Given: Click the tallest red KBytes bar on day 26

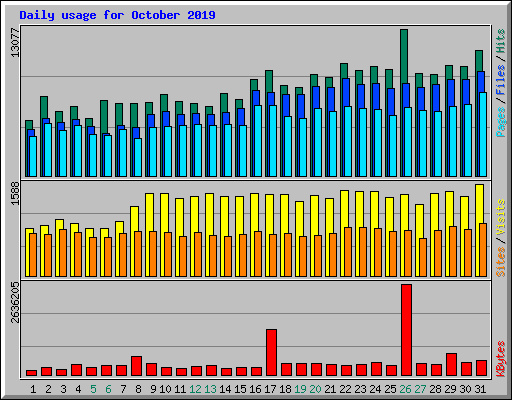Looking at the screenshot, I should pyautogui.click(x=406, y=330).
